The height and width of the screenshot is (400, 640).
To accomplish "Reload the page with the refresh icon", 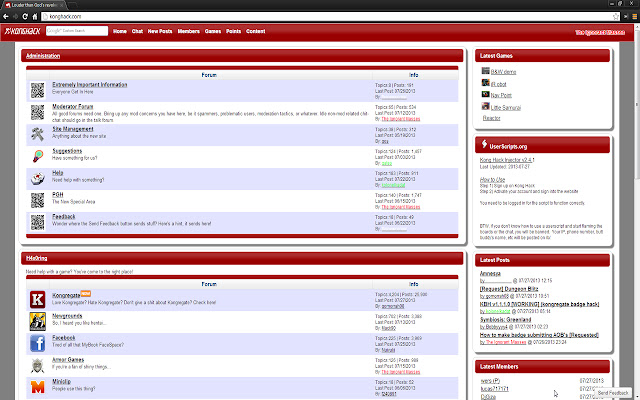I will point(25,16).
